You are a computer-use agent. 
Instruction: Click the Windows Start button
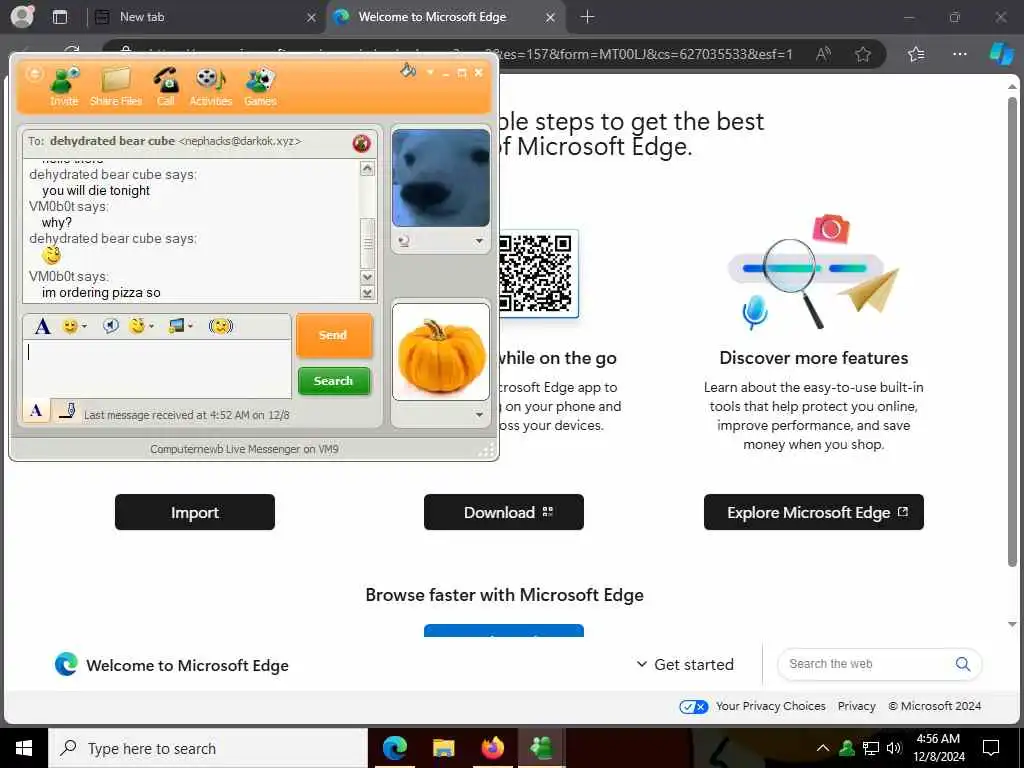click(x=24, y=748)
